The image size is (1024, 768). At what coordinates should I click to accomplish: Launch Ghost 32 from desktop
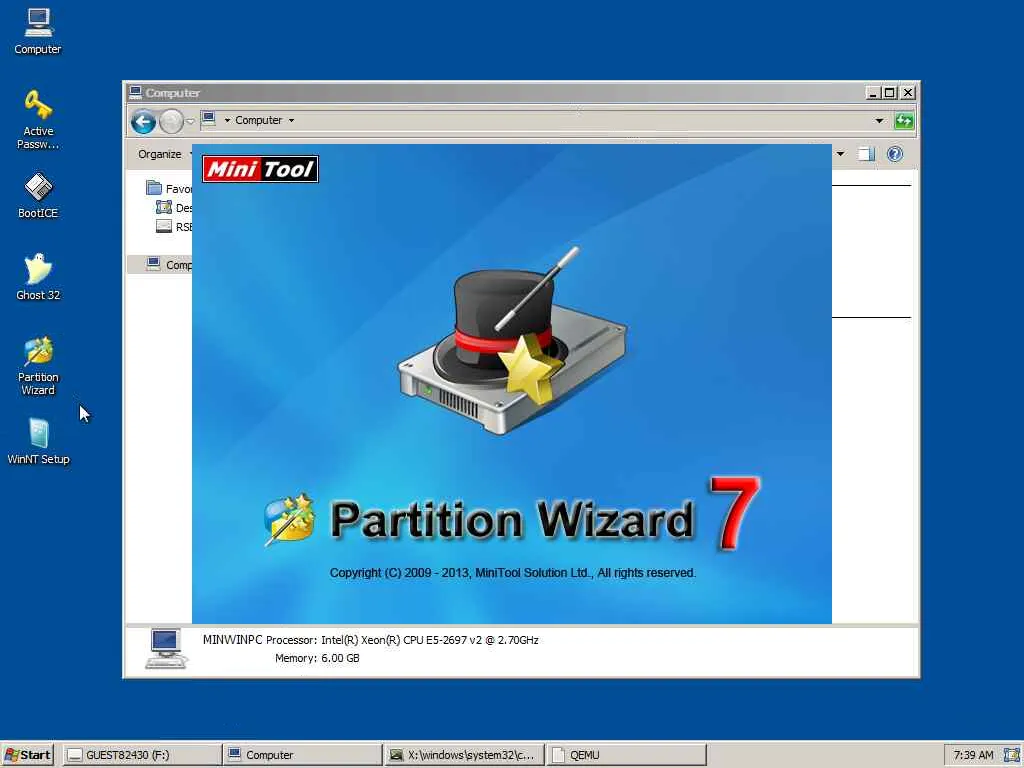38,277
